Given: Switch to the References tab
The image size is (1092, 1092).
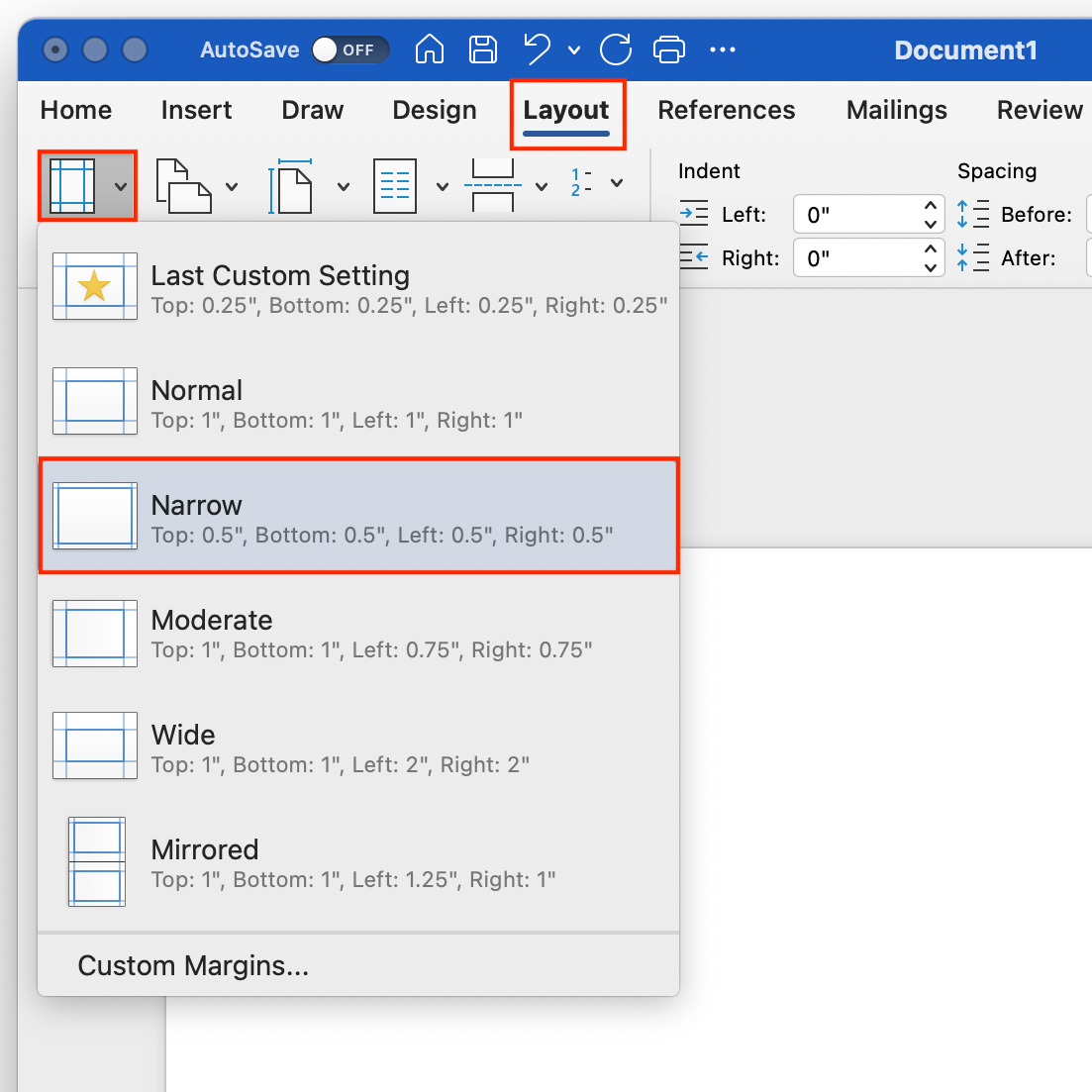Looking at the screenshot, I should point(727,110).
